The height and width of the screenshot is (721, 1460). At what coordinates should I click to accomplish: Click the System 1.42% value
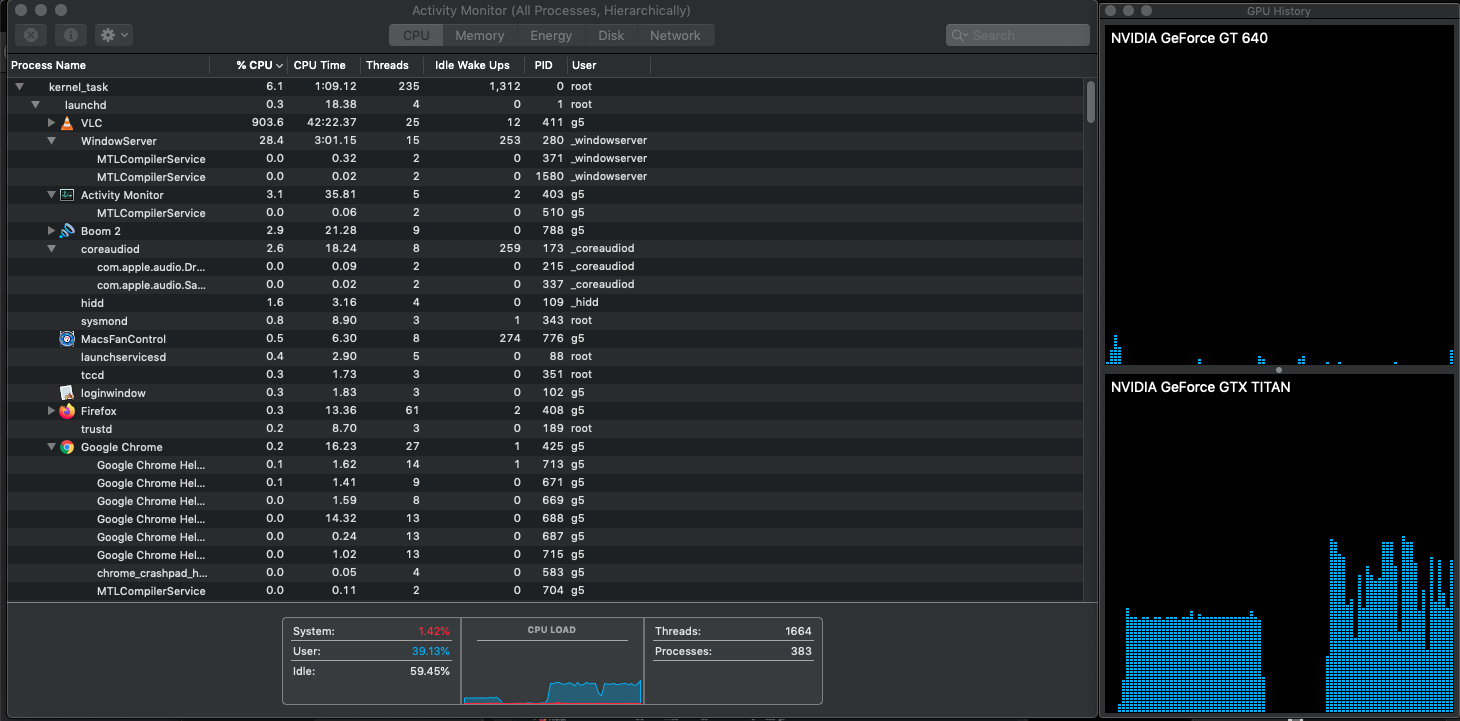tap(434, 632)
